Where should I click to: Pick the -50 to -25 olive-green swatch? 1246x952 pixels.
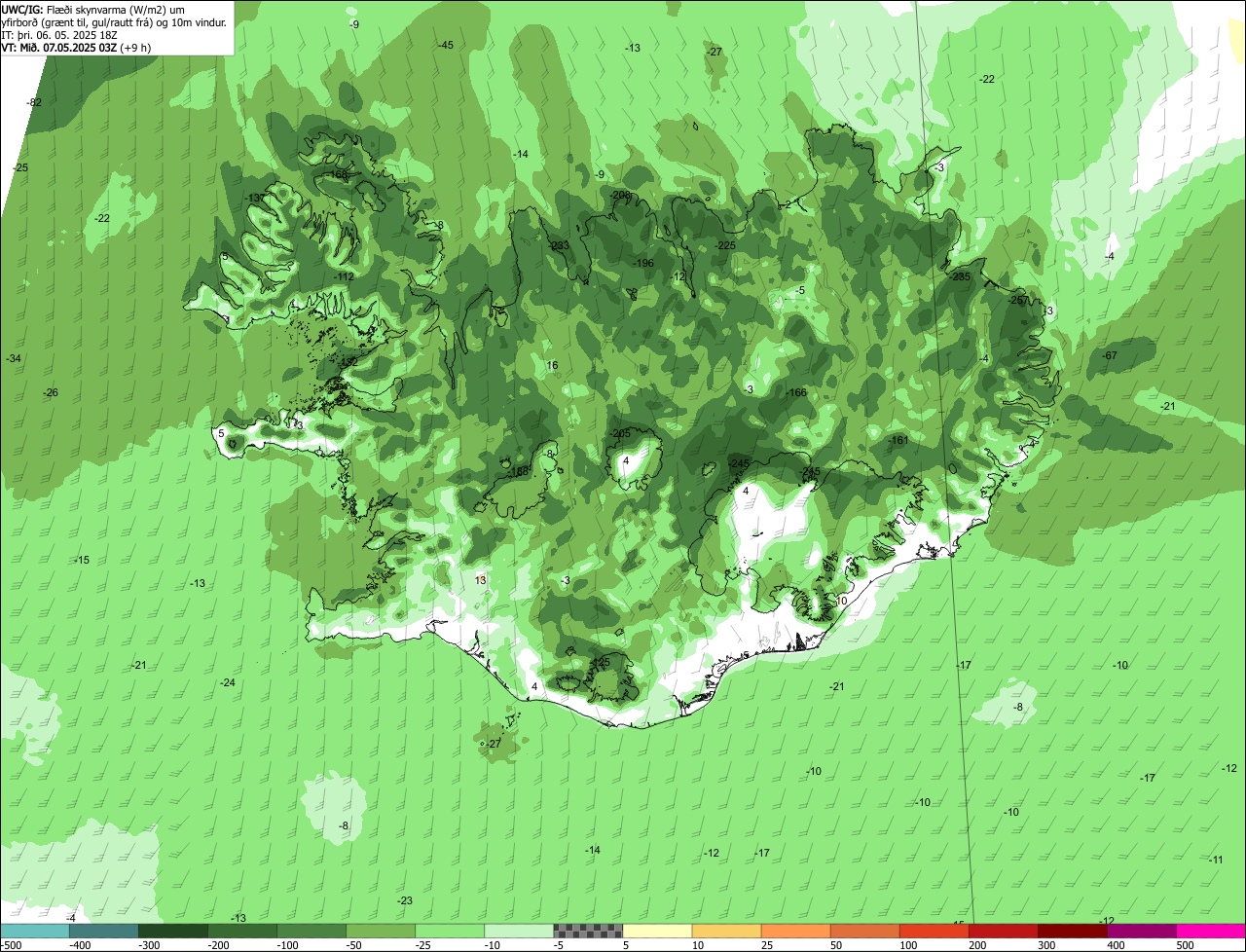tap(380, 931)
